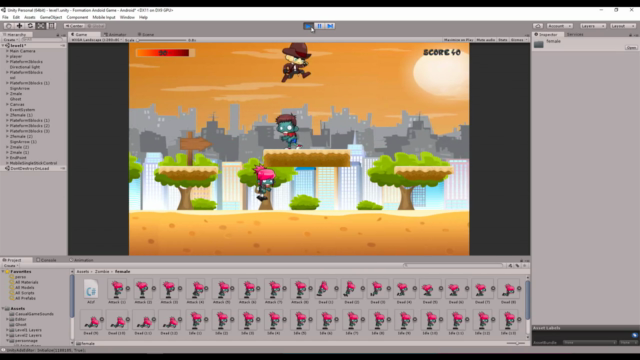
Task: Switch to the Animator tab
Action: pyautogui.click(x=116, y=35)
